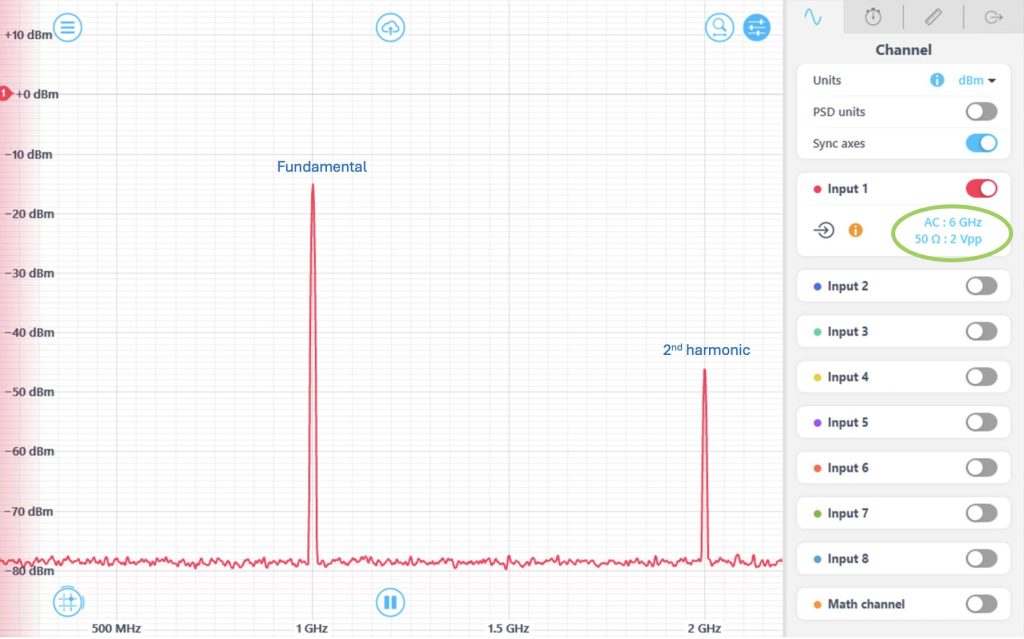Image resolution: width=1024 pixels, height=639 pixels.
Task: Disable the Sync axes toggle
Action: click(981, 143)
